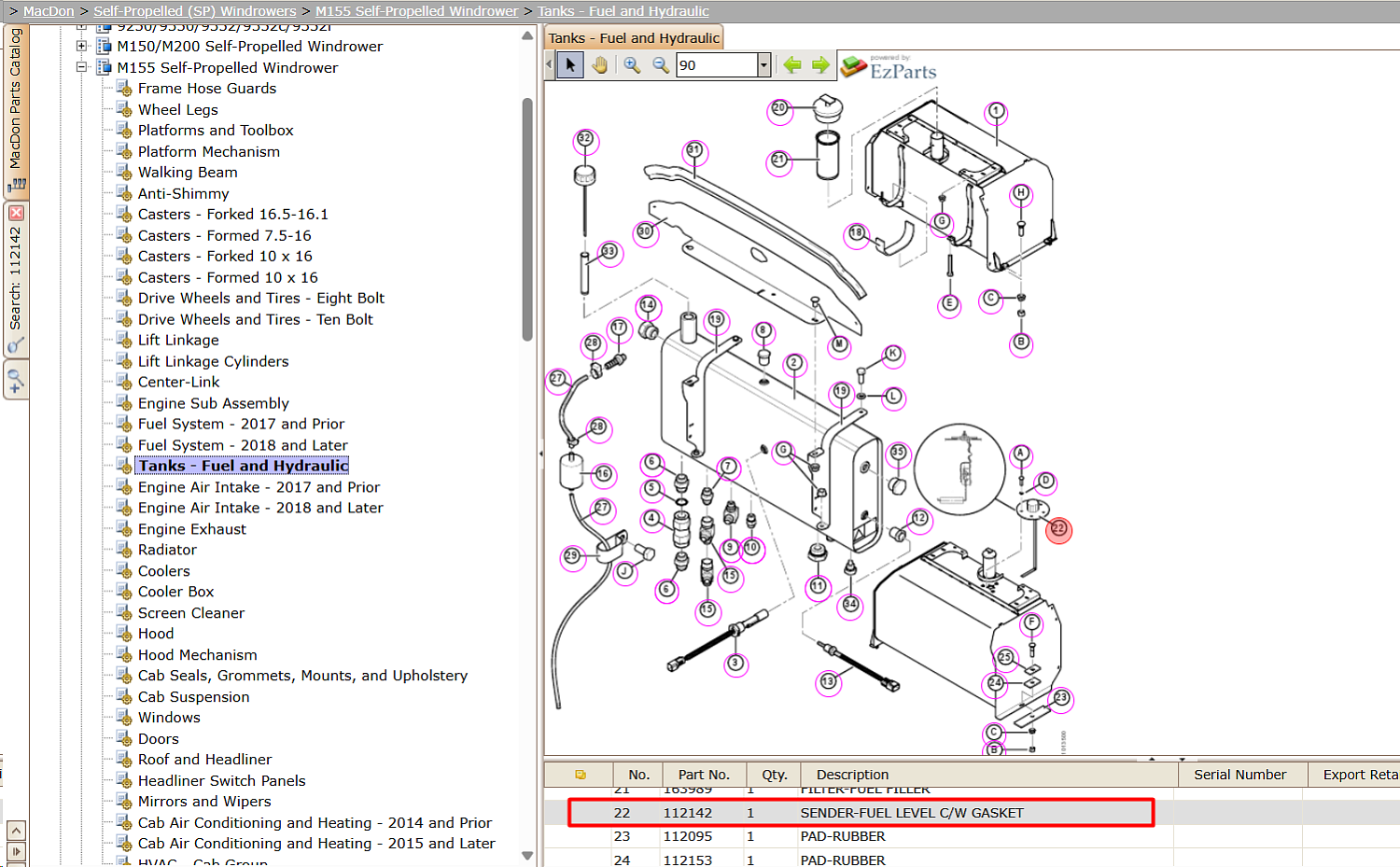Screen dimensions: 1400x867
Task: Click the Center-Link assembly icon
Action: click(x=124, y=382)
